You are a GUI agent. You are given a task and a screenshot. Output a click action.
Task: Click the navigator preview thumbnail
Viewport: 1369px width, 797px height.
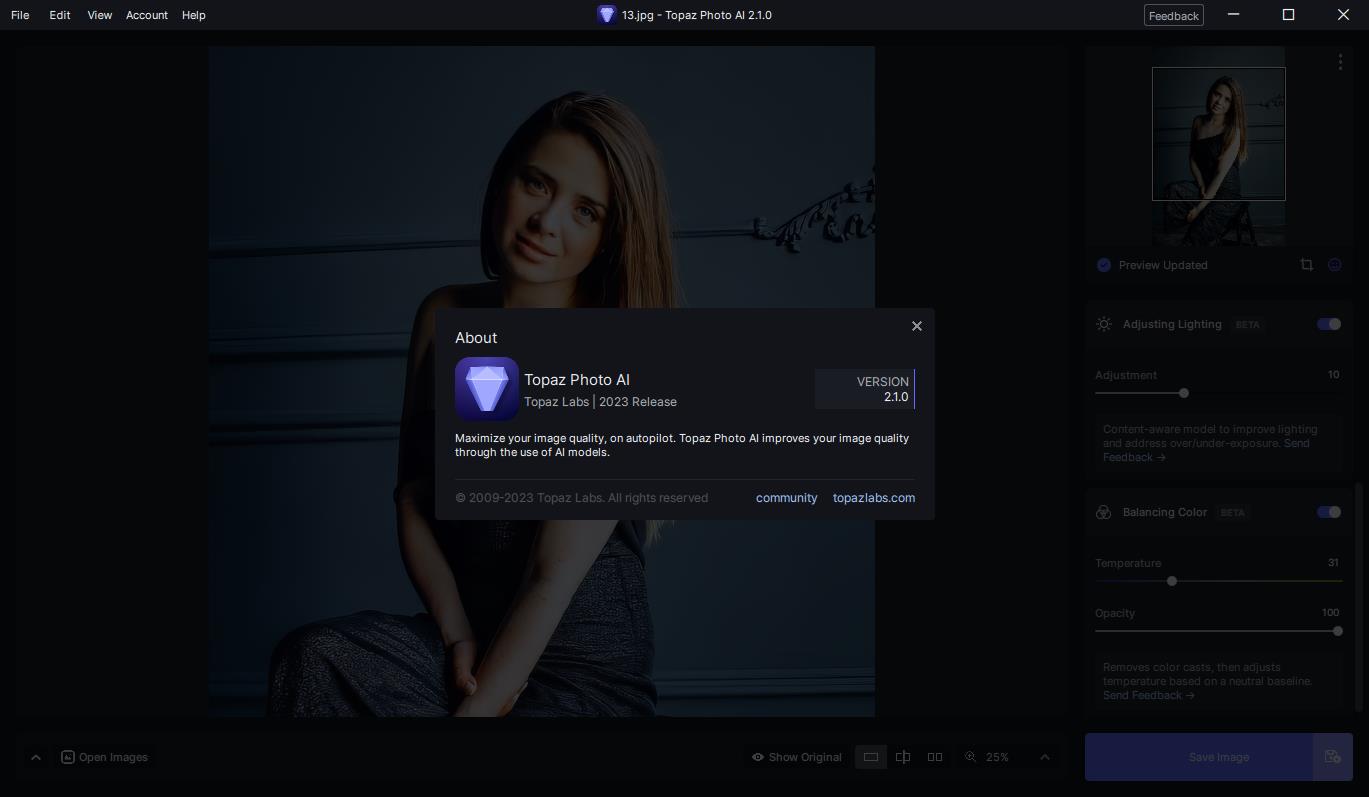pyautogui.click(x=1218, y=147)
